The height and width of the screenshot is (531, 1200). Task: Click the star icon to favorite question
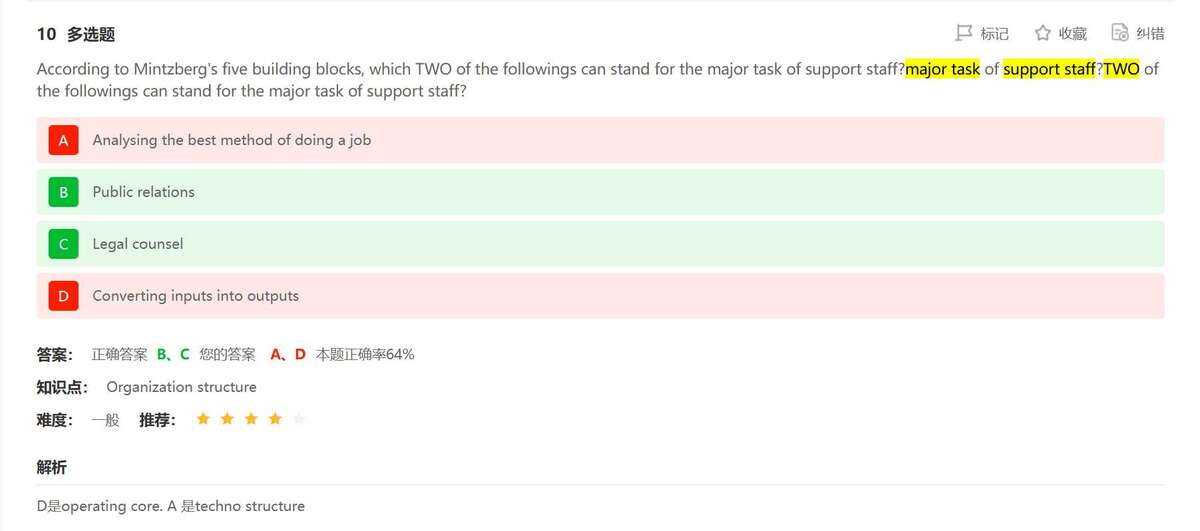click(x=1043, y=33)
